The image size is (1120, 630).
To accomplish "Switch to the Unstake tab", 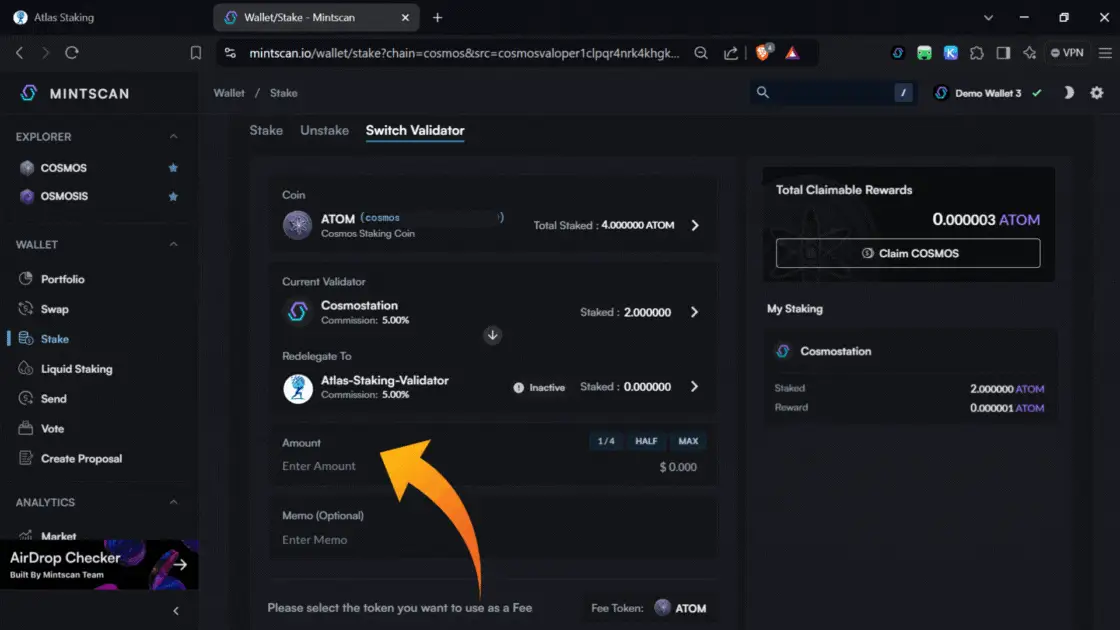I will click(324, 131).
